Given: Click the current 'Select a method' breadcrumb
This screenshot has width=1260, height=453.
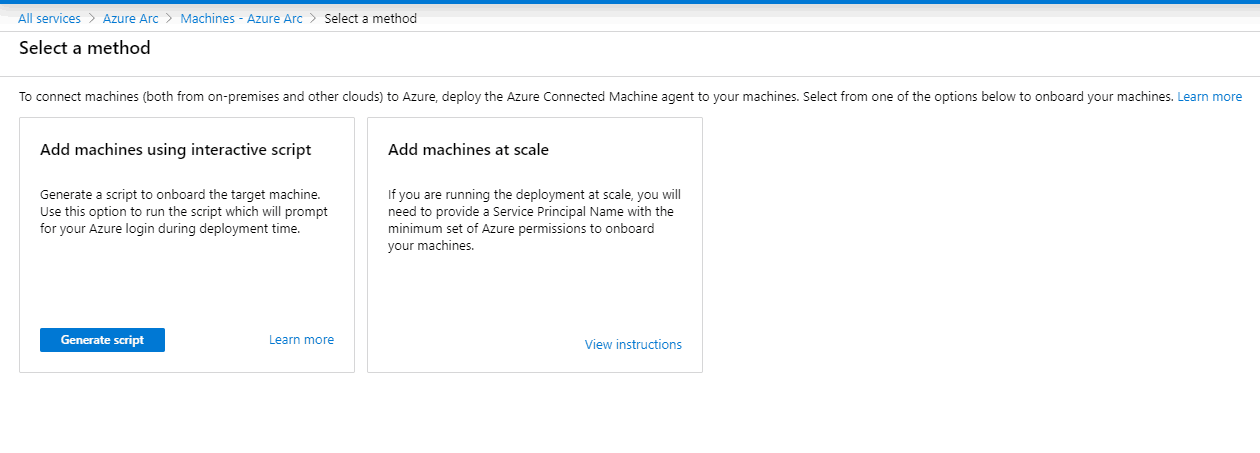Looking at the screenshot, I should tap(370, 18).
